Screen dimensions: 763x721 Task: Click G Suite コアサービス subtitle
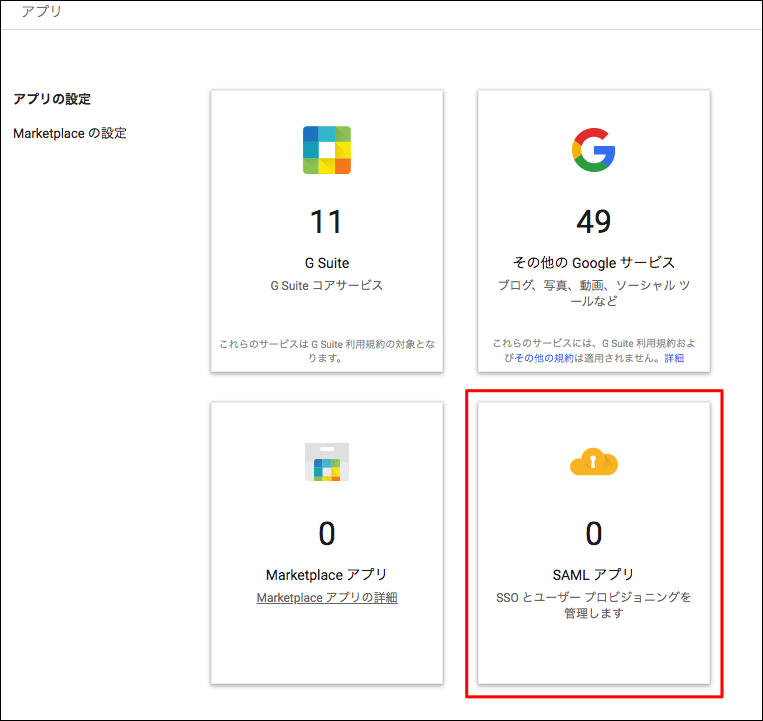tap(327, 285)
